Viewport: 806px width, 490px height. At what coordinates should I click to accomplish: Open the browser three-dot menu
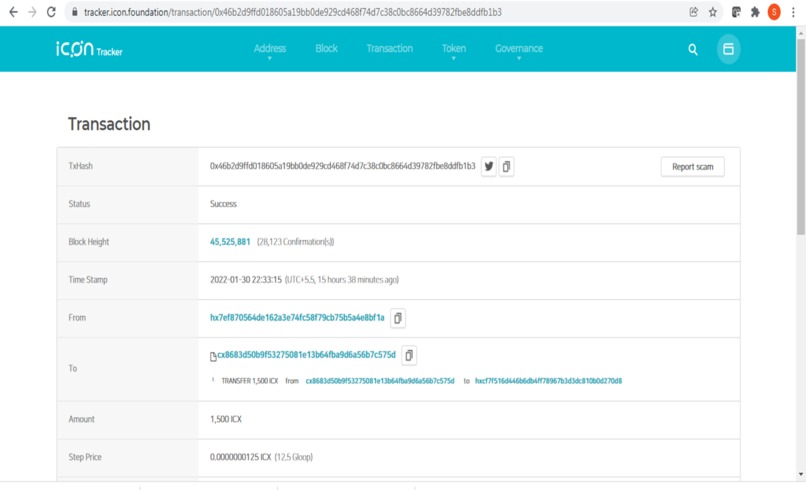point(793,12)
